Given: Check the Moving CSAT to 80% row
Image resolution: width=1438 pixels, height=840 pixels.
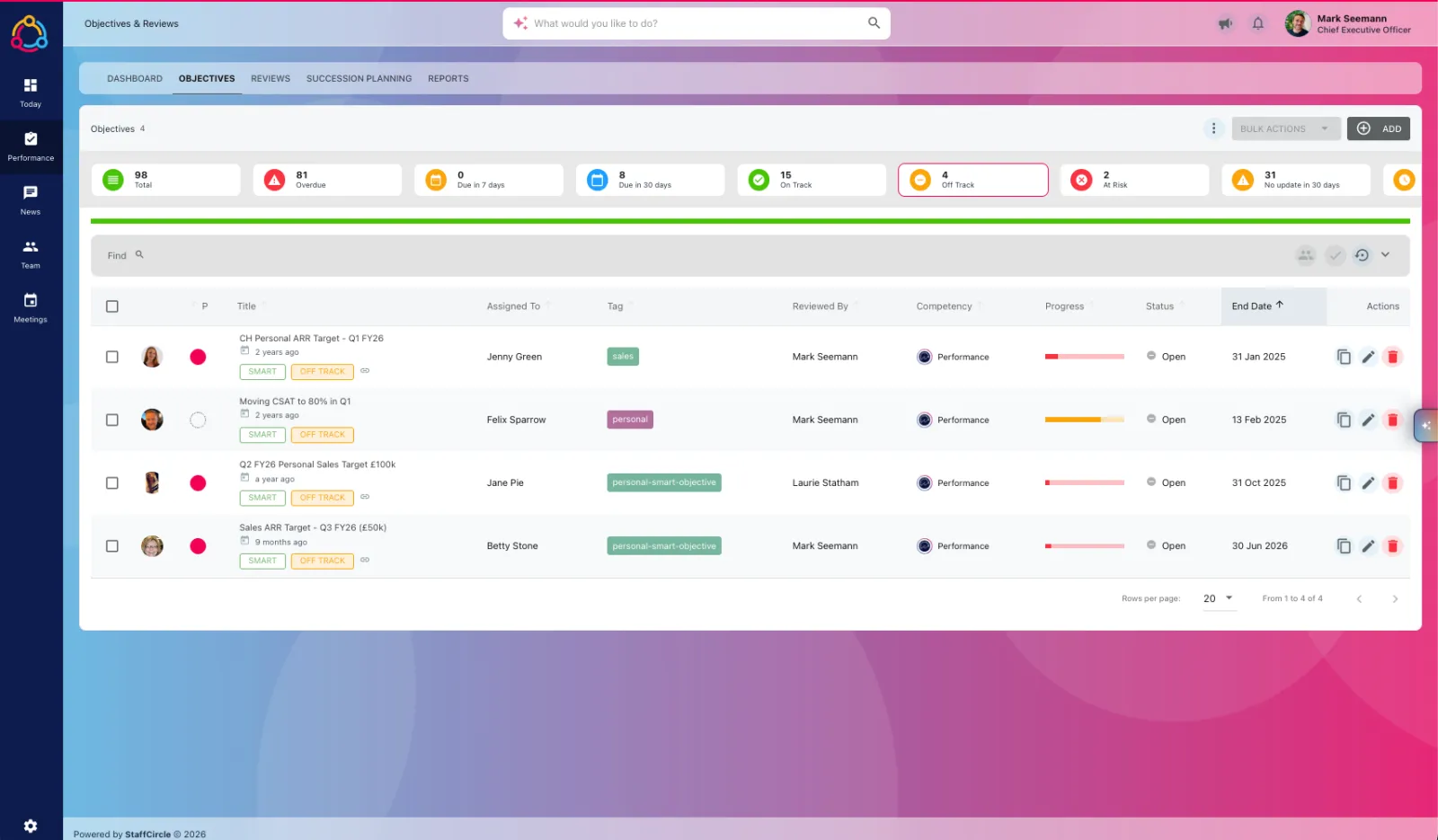Looking at the screenshot, I should pyautogui.click(x=112, y=420).
